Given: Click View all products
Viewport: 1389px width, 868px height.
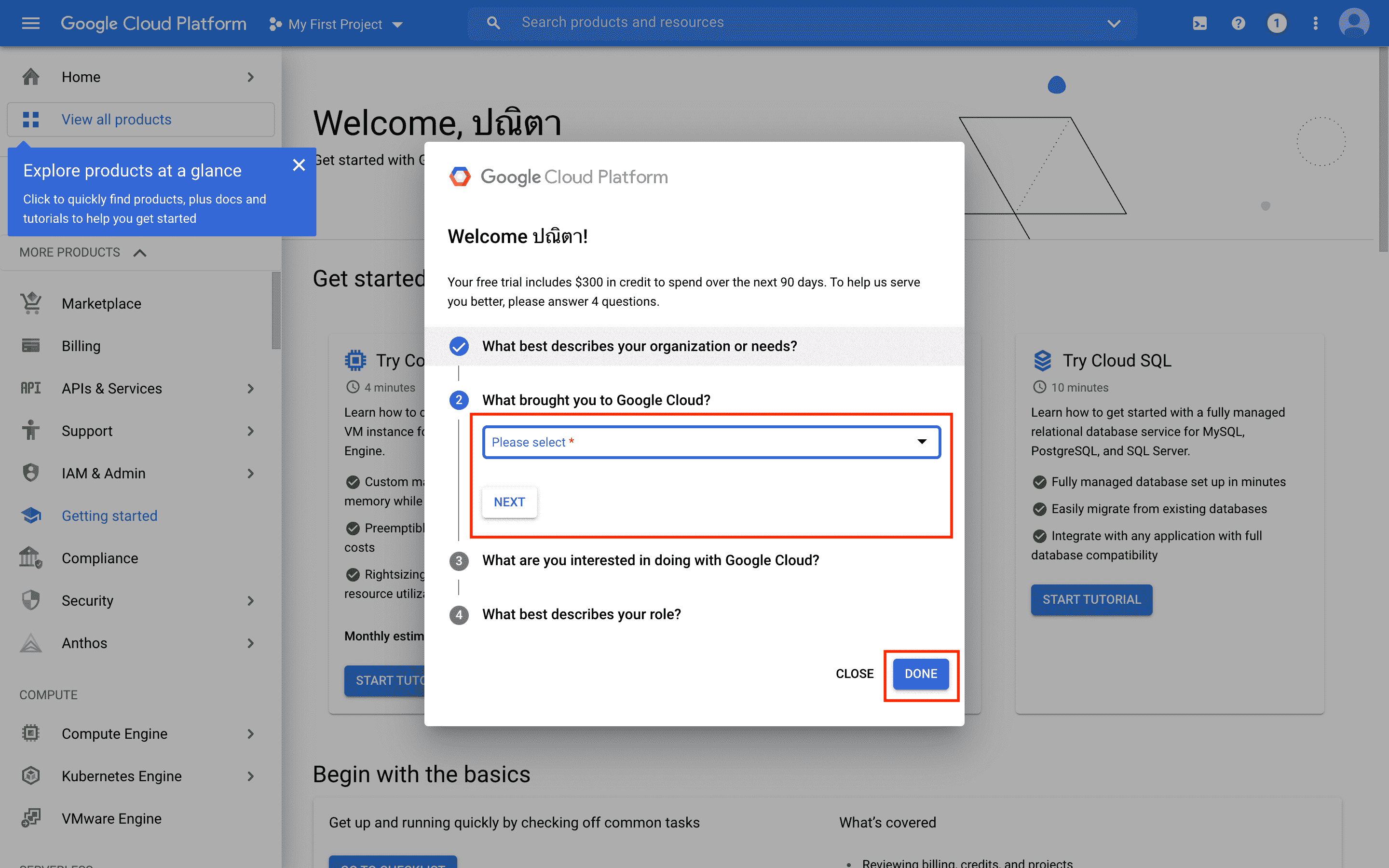Looking at the screenshot, I should [141, 120].
